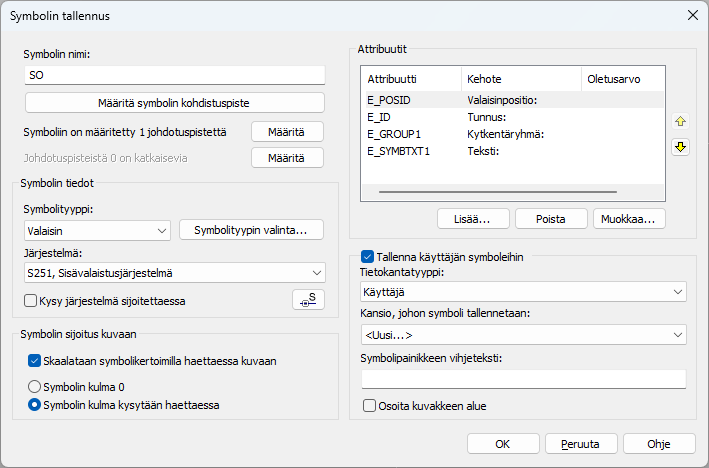The image size is (709, 468).
Task: Expand the Järjestelmä dropdown list
Action: [x=174, y=272]
